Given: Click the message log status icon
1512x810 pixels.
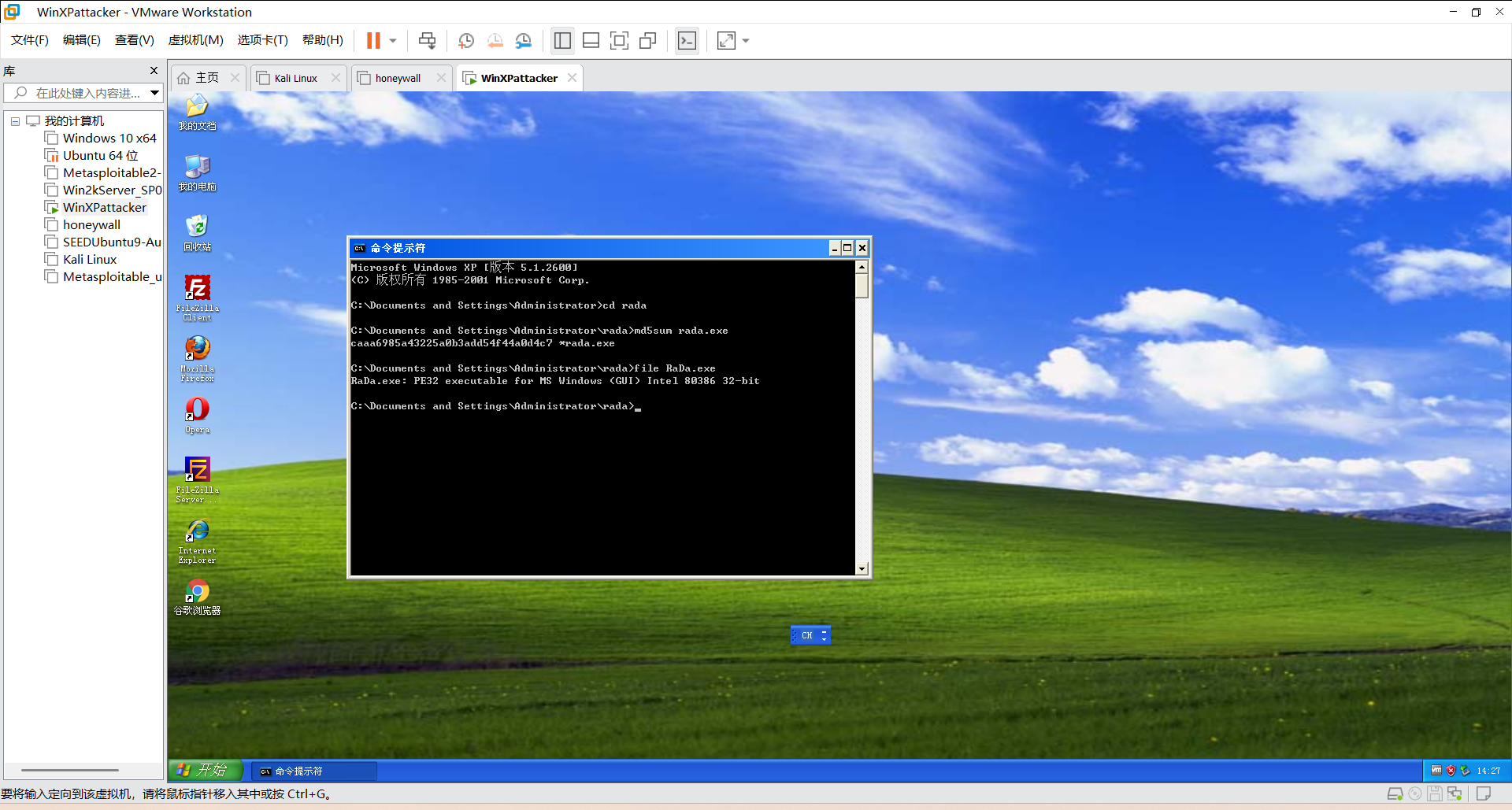Looking at the screenshot, I should point(1484,793).
